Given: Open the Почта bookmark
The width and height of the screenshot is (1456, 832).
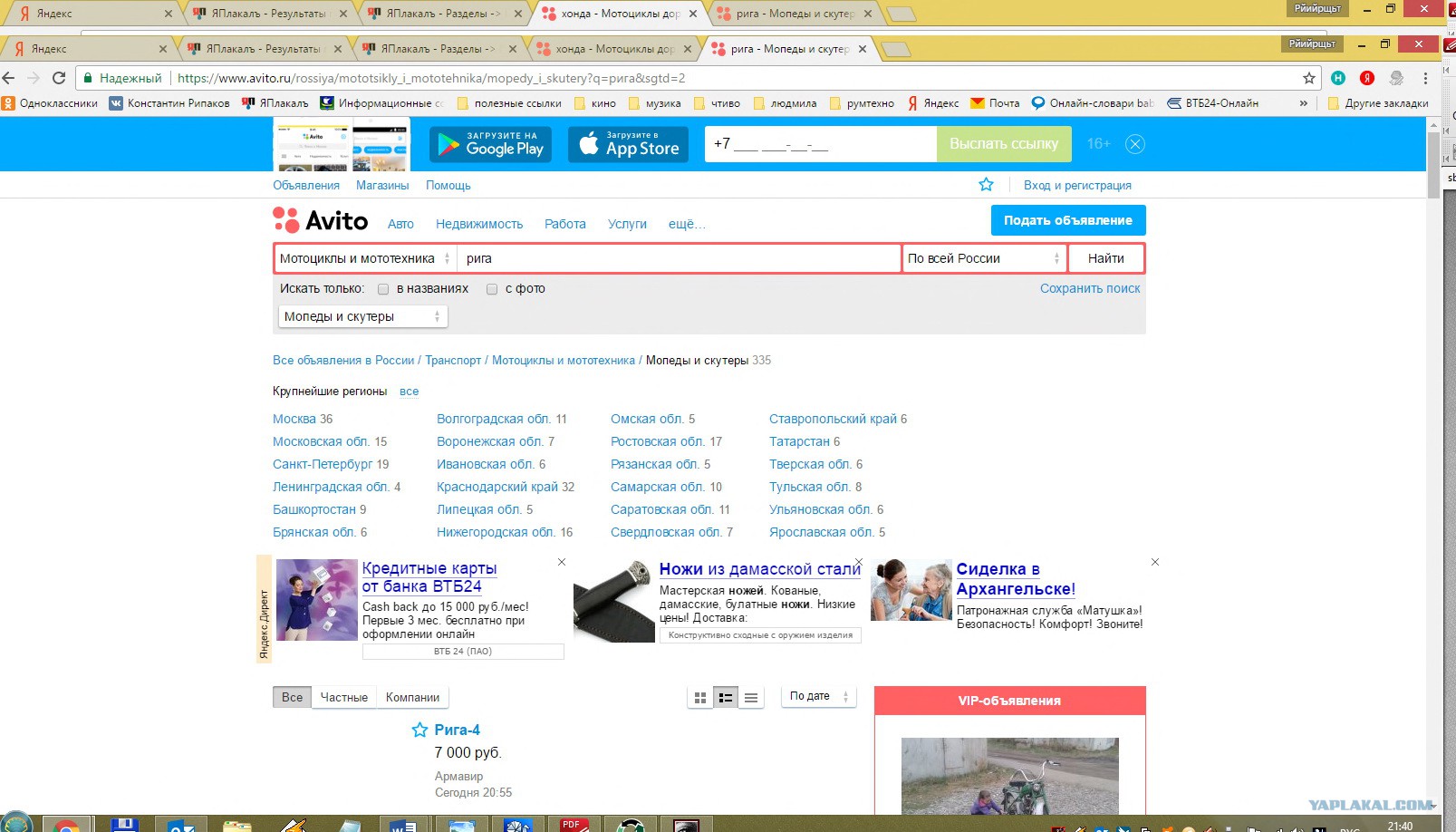Looking at the screenshot, I should (x=995, y=103).
